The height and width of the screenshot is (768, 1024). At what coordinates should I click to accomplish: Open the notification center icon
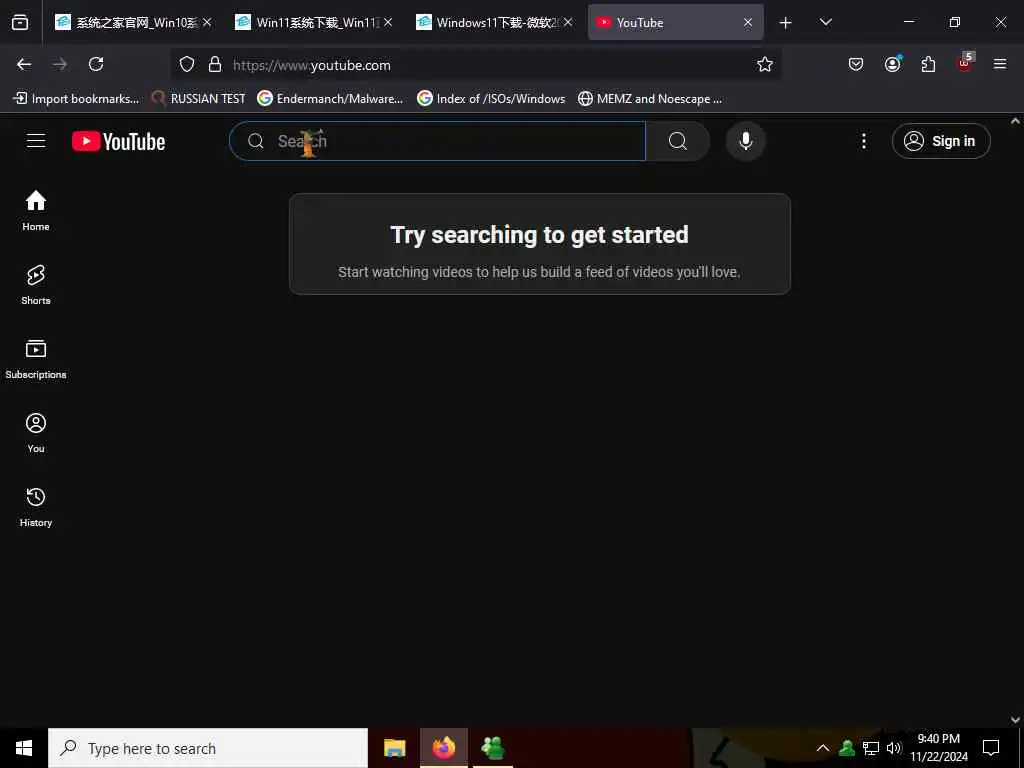click(x=991, y=748)
